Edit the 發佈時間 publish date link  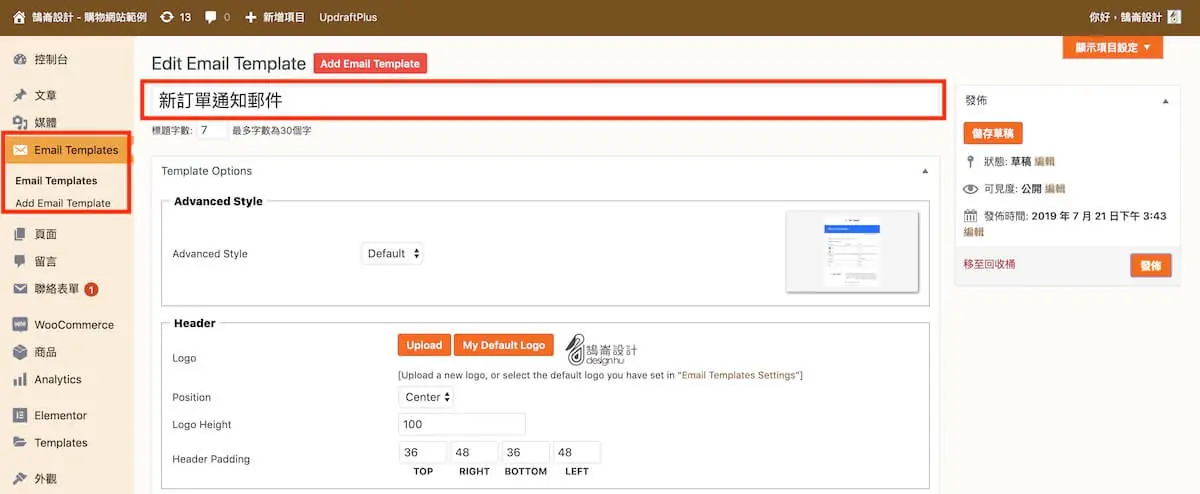[x=974, y=231]
